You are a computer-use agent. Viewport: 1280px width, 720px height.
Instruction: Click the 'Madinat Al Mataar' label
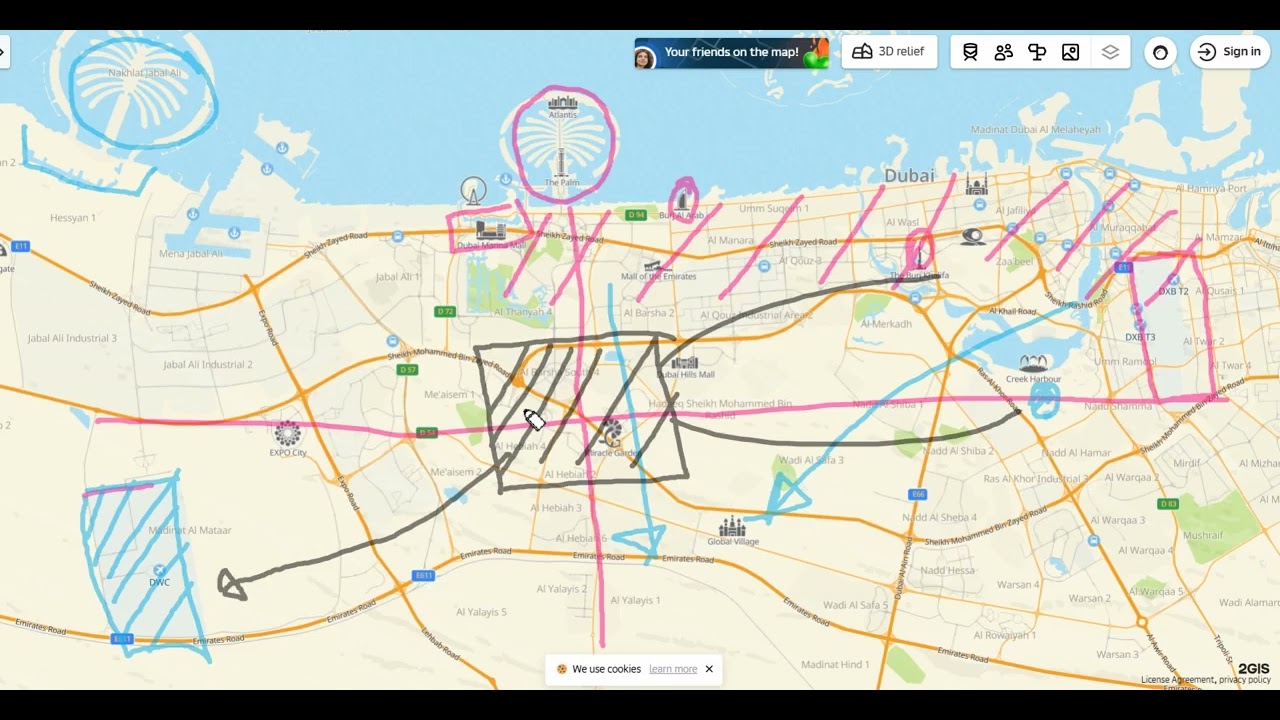tap(190, 530)
